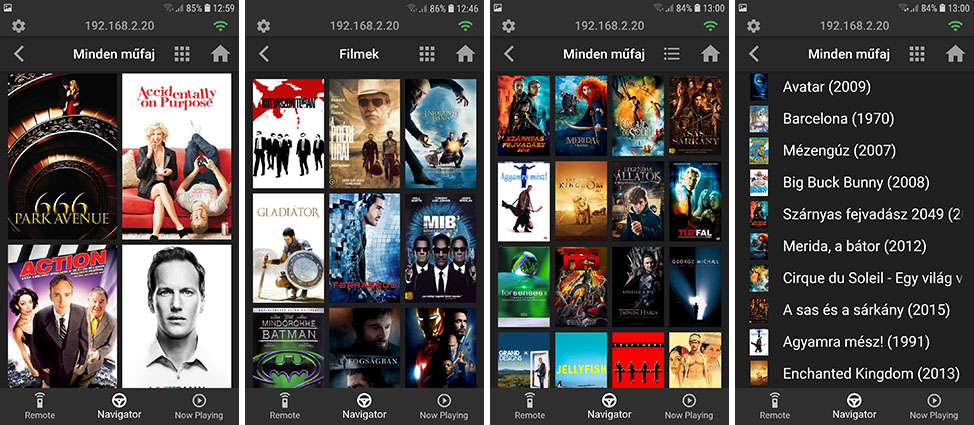Open settings gear in first phone screen
Screen dimensions: 974x425
click(x=19, y=26)
